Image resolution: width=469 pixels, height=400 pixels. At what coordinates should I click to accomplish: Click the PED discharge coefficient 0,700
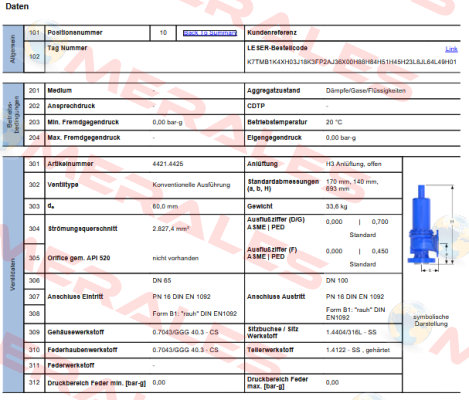[380, 222]
